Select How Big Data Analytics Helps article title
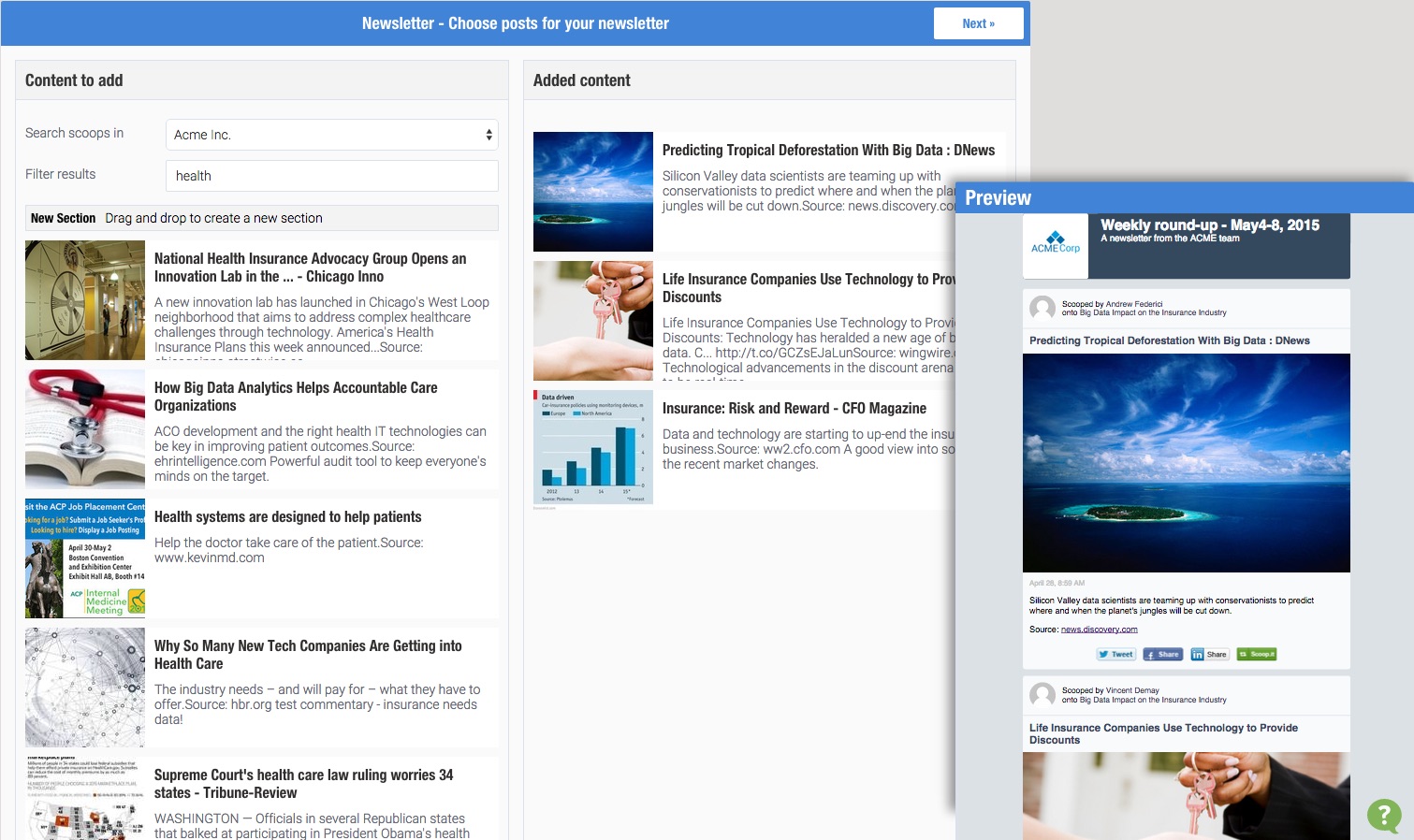 point(296,397)
